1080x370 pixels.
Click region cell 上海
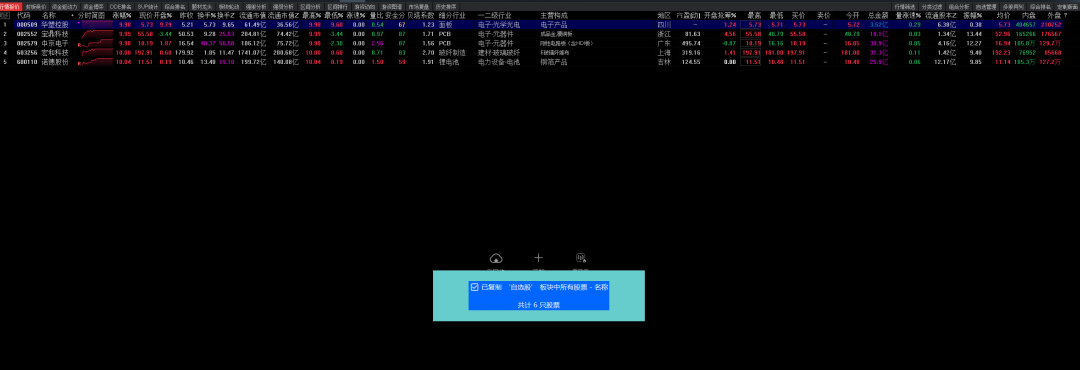coord(664,52)
